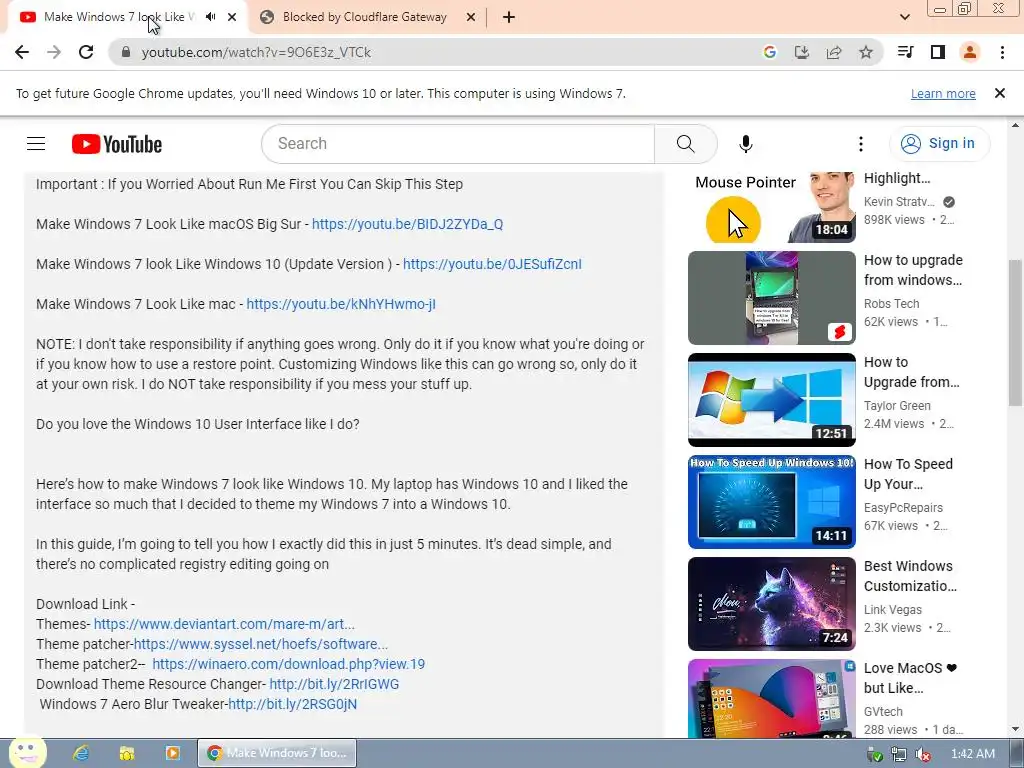Mute the YouTube tab audio indicator
The width and height of the screenshot is (1024, 768).
tap(210, 17)
